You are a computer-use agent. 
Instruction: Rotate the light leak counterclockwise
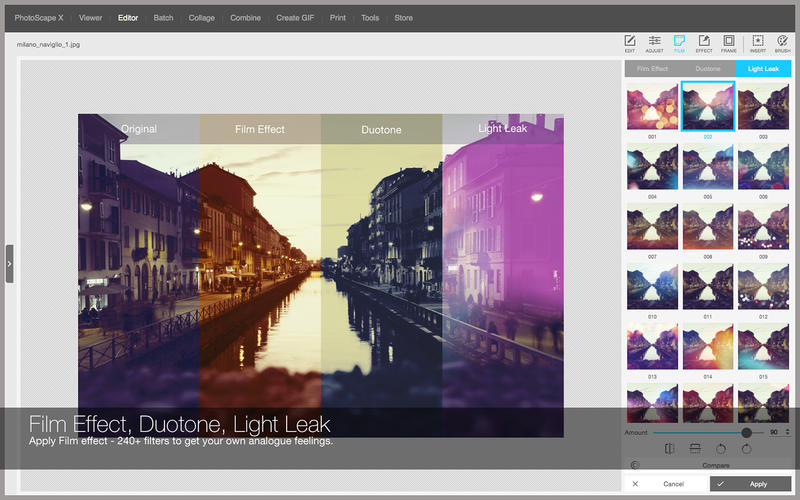pos(720,449)
